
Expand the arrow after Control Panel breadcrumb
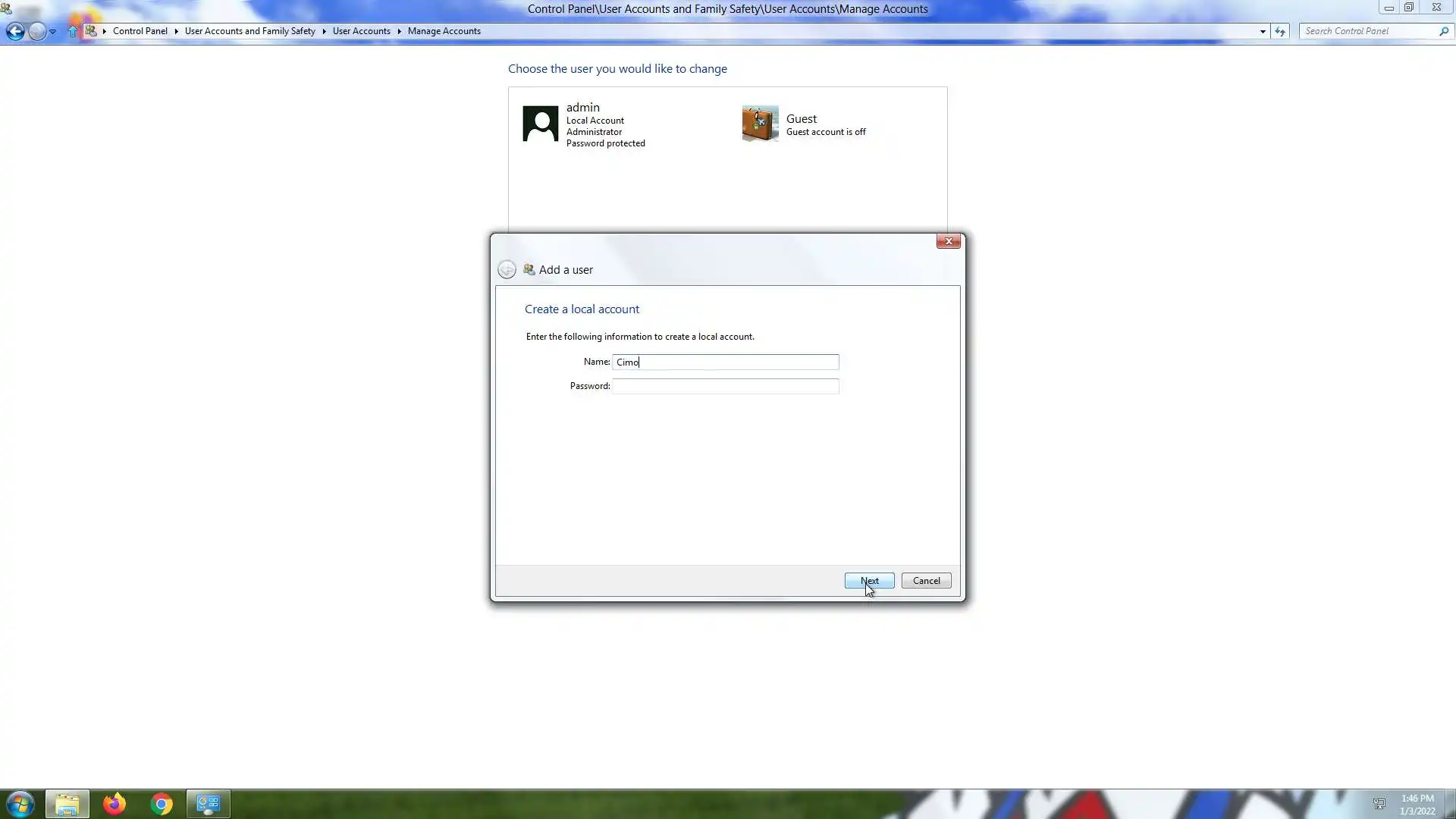(x=176, y=31)
